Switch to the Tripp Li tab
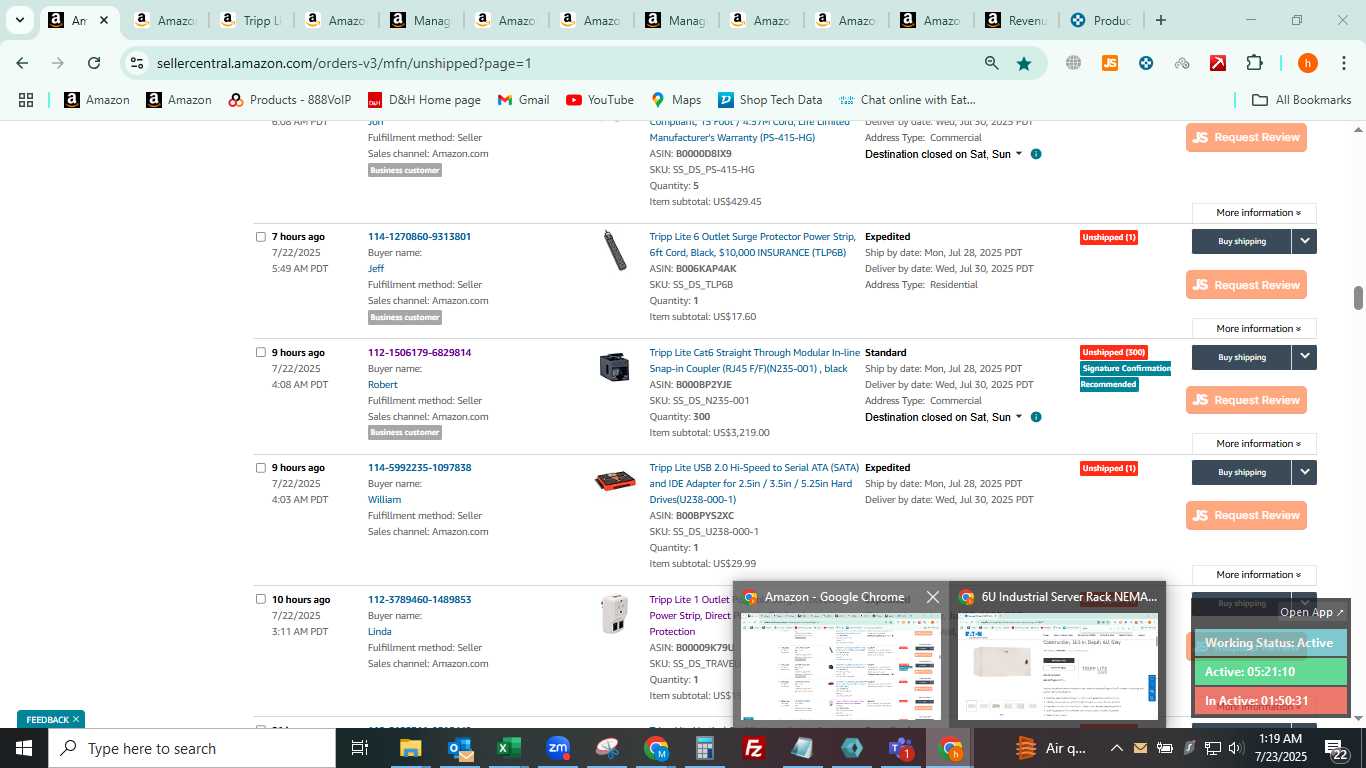Screen dimensions: 1366x768 pyautogui.click(x=250, y=20)
